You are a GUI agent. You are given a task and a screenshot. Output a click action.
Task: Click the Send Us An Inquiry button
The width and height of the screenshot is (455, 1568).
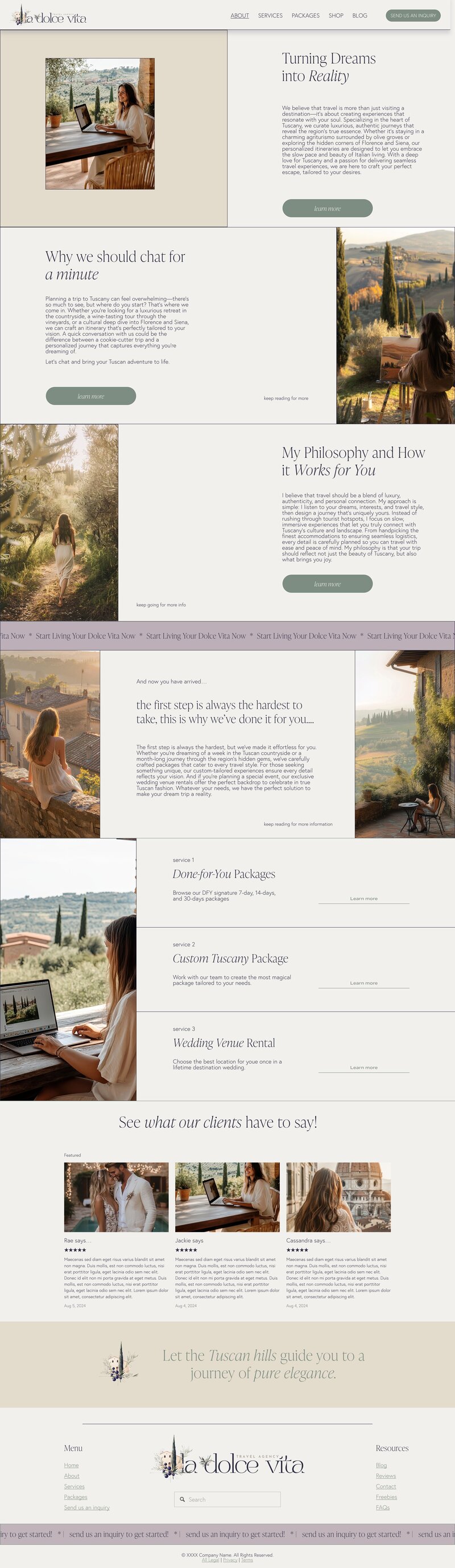(413, 15)
